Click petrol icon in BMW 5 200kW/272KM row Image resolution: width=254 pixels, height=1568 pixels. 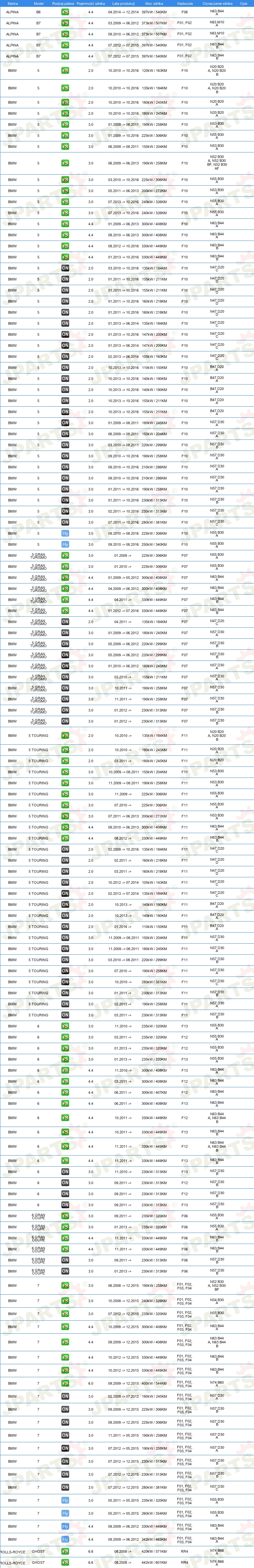click(x=65, y=190)
